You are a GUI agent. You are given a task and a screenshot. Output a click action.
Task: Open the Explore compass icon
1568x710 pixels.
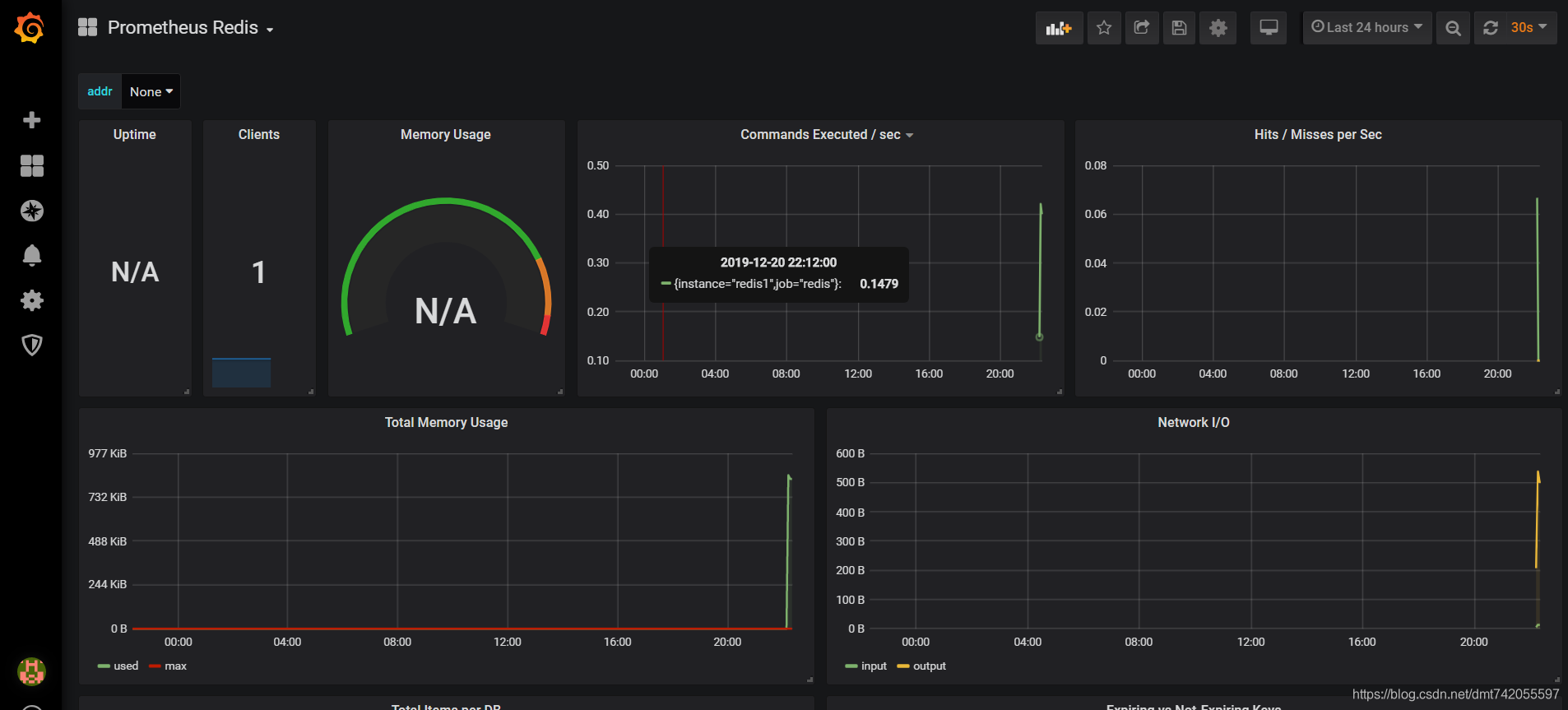tap(31, 211)
